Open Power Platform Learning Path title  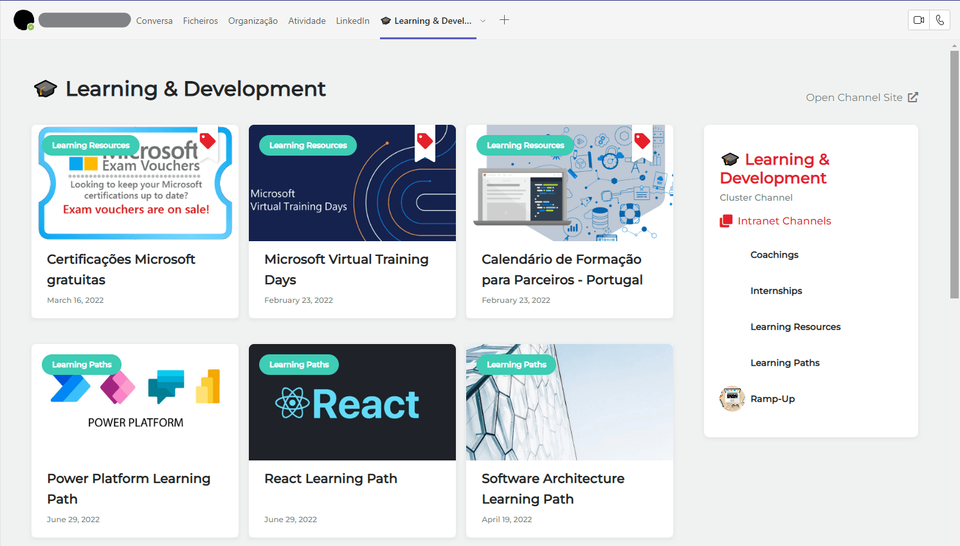pyautogui.click(x=129, y=488)
